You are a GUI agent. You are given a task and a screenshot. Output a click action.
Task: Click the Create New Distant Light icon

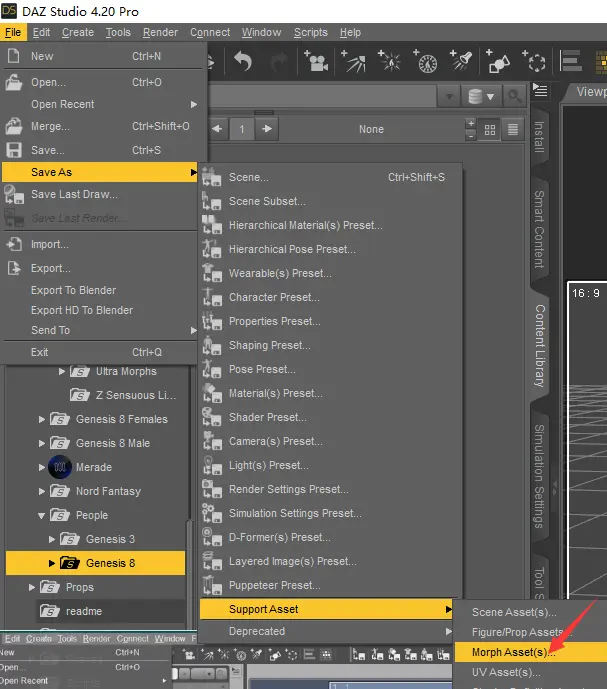point(353,61)
